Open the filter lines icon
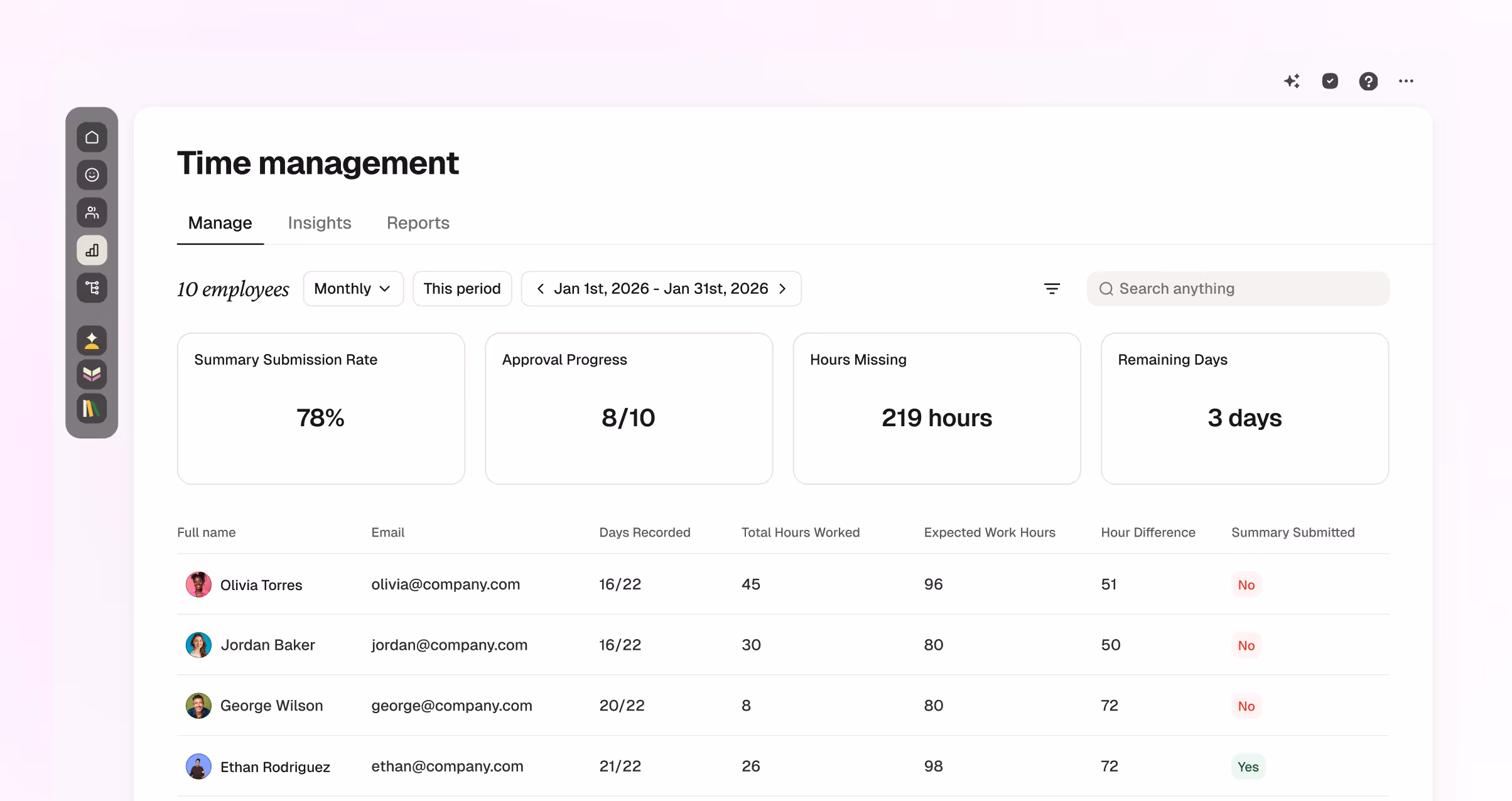Screen dimensions: 1512x801 (1052, 289)
